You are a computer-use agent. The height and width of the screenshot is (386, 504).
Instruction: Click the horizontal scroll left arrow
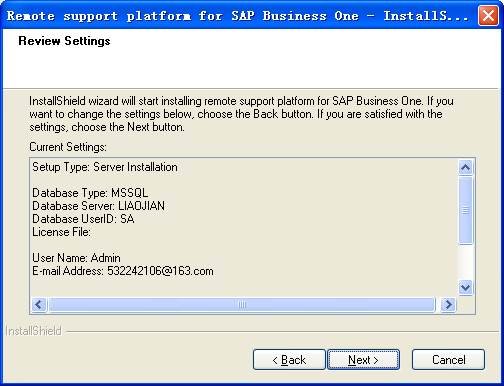(39, 304)
